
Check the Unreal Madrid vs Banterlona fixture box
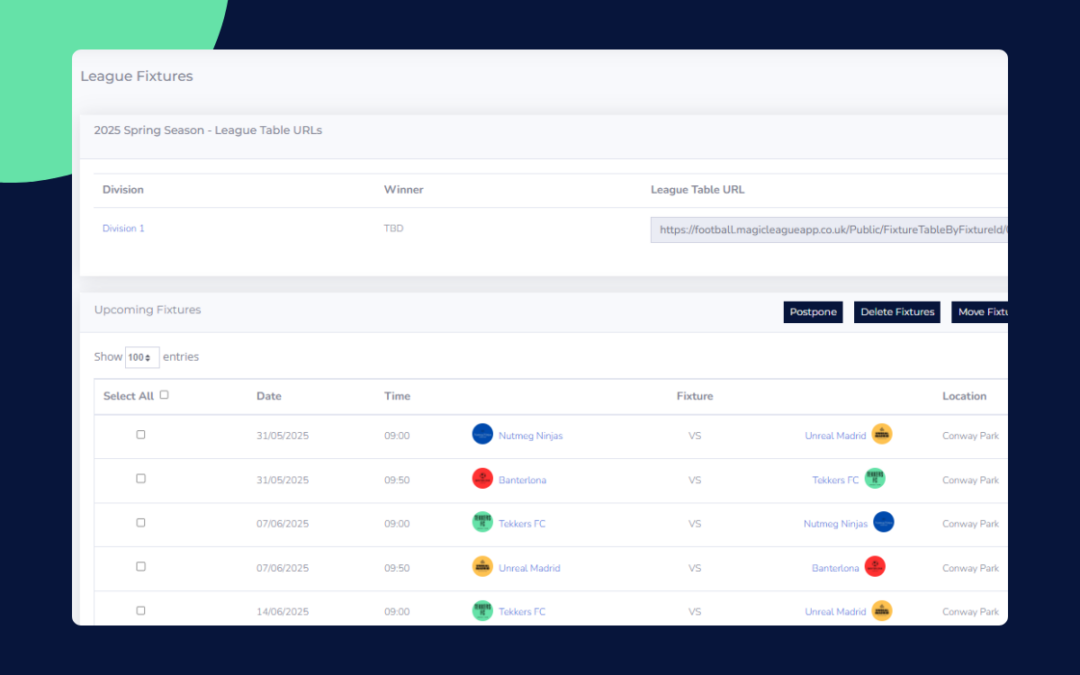click(x=141, y=567)
